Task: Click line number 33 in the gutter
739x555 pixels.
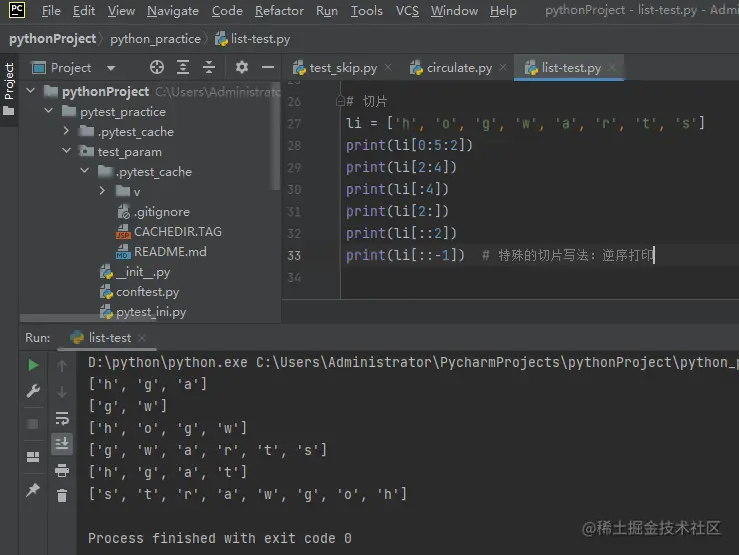Action: [x=294, y=255]
